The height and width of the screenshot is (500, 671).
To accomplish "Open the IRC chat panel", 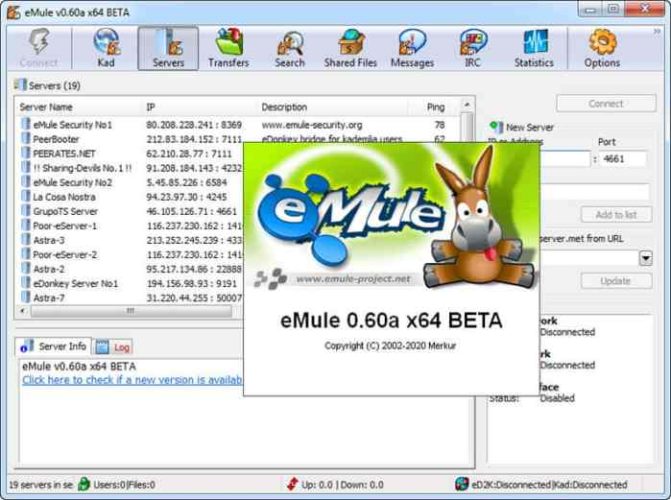I will 472,48.
